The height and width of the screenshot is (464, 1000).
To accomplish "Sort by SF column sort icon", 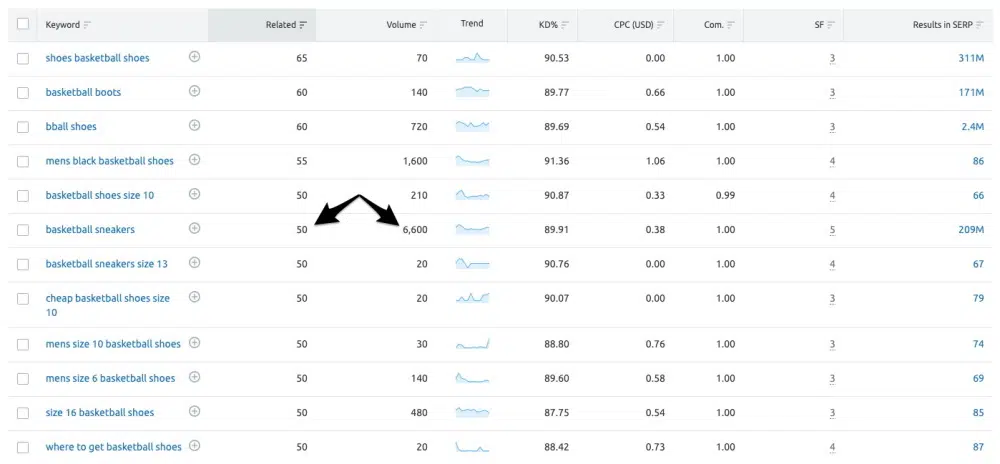I will (831, 25).
